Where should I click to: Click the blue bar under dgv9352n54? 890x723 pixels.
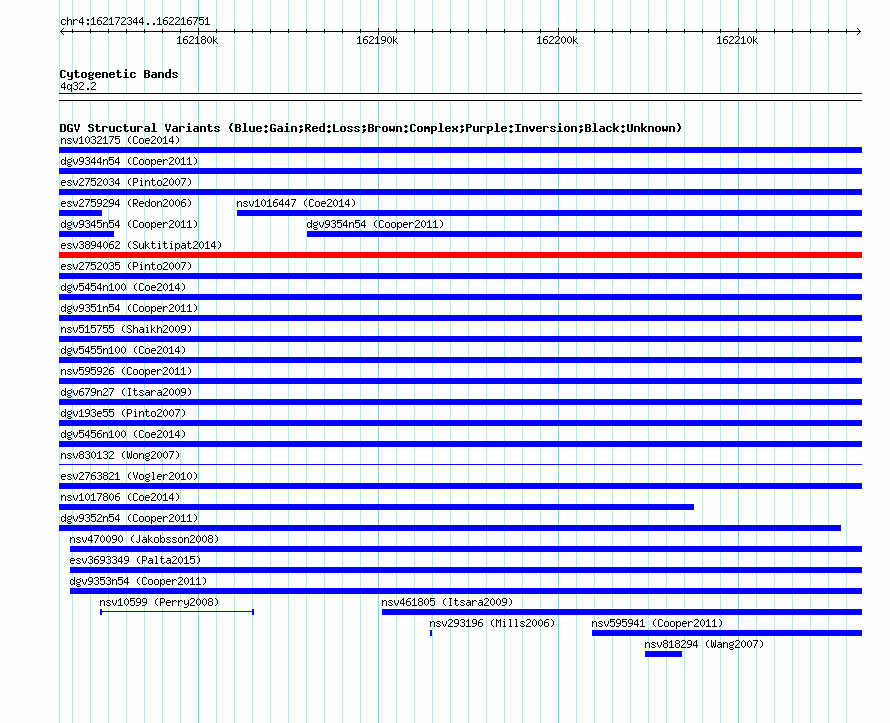tap(450, 528)
